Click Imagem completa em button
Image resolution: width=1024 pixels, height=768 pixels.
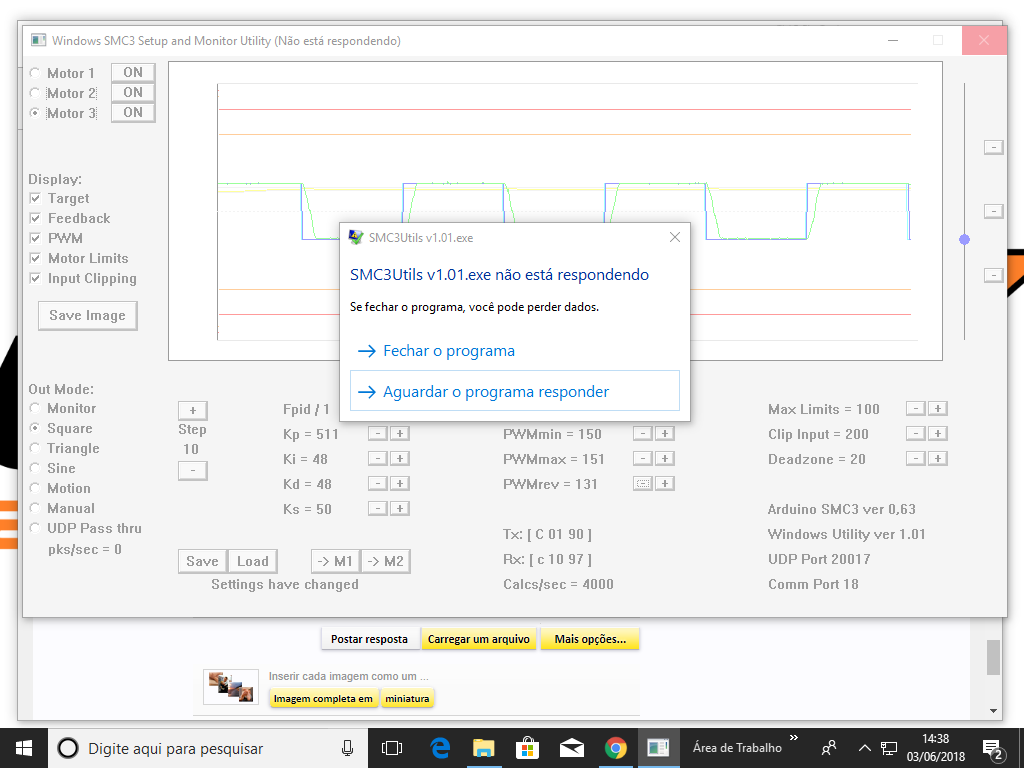pyautogui.click(x=323, y=699)
